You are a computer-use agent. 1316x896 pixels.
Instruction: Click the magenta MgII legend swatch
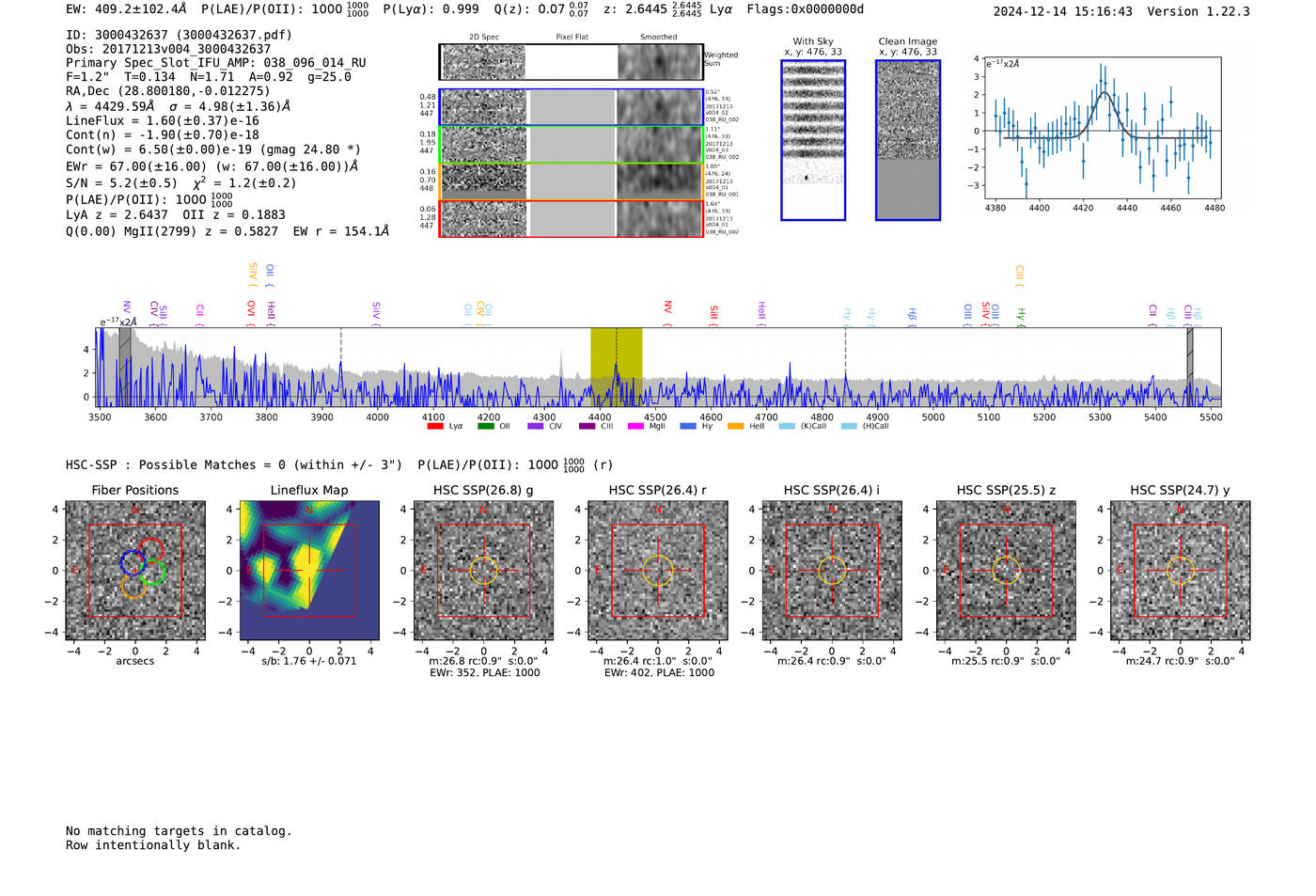coord(635,426)
